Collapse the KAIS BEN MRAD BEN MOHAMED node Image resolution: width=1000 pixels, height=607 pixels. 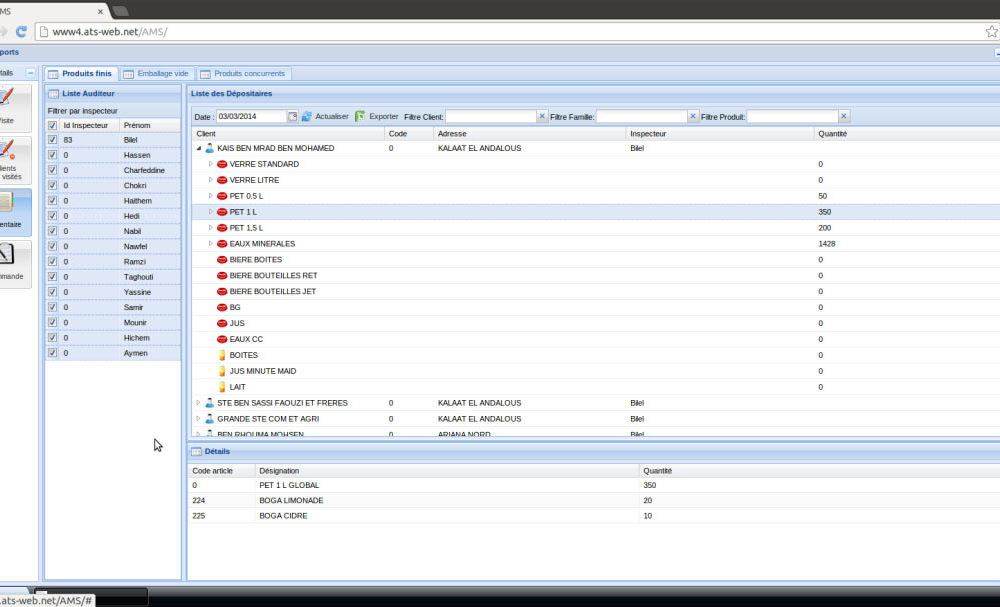pyautogui.click(x=198, y=148)
